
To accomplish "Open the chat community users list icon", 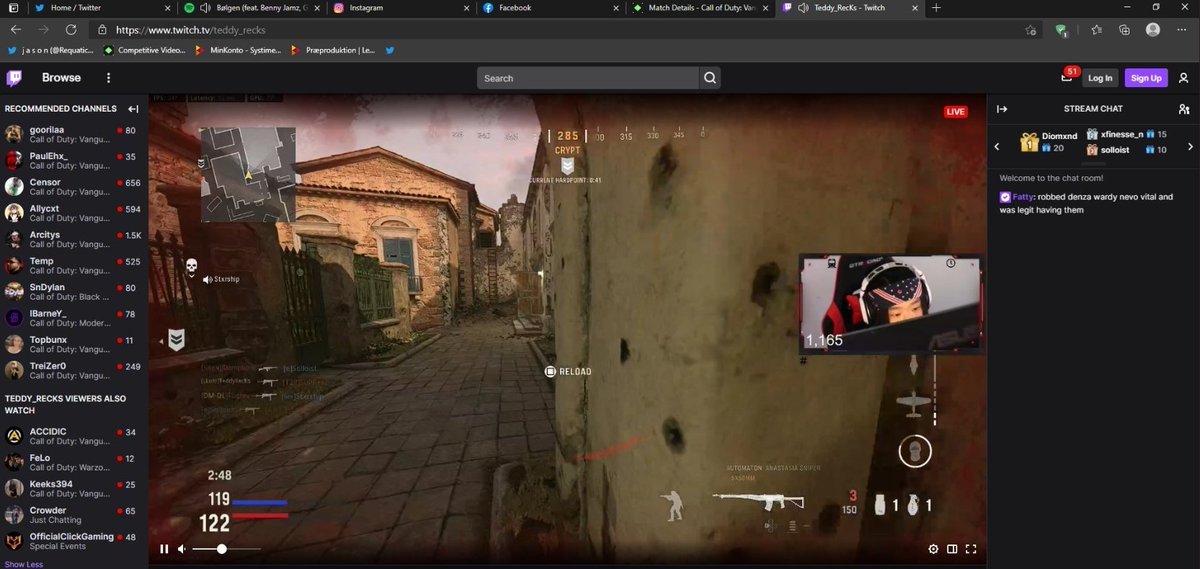I will [1184, 109].
